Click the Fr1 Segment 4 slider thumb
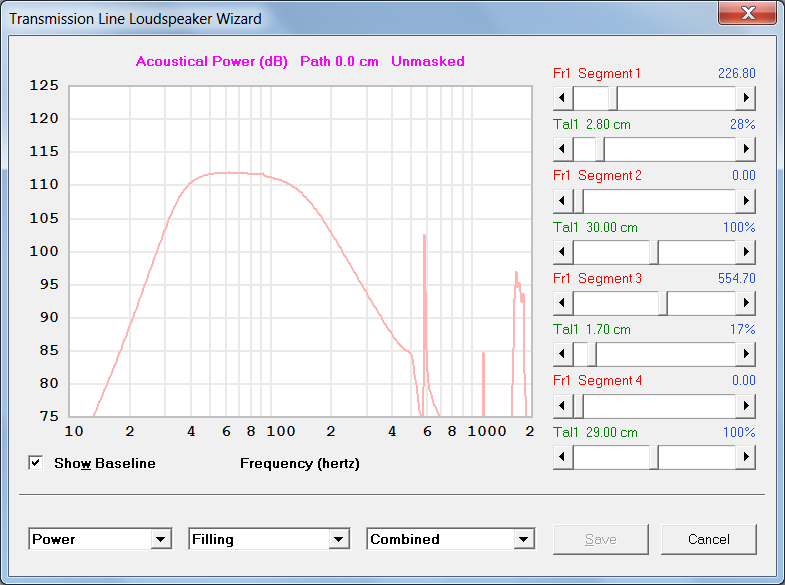The image size is (785, 585). pyautogui.click(x=578, y=405)
